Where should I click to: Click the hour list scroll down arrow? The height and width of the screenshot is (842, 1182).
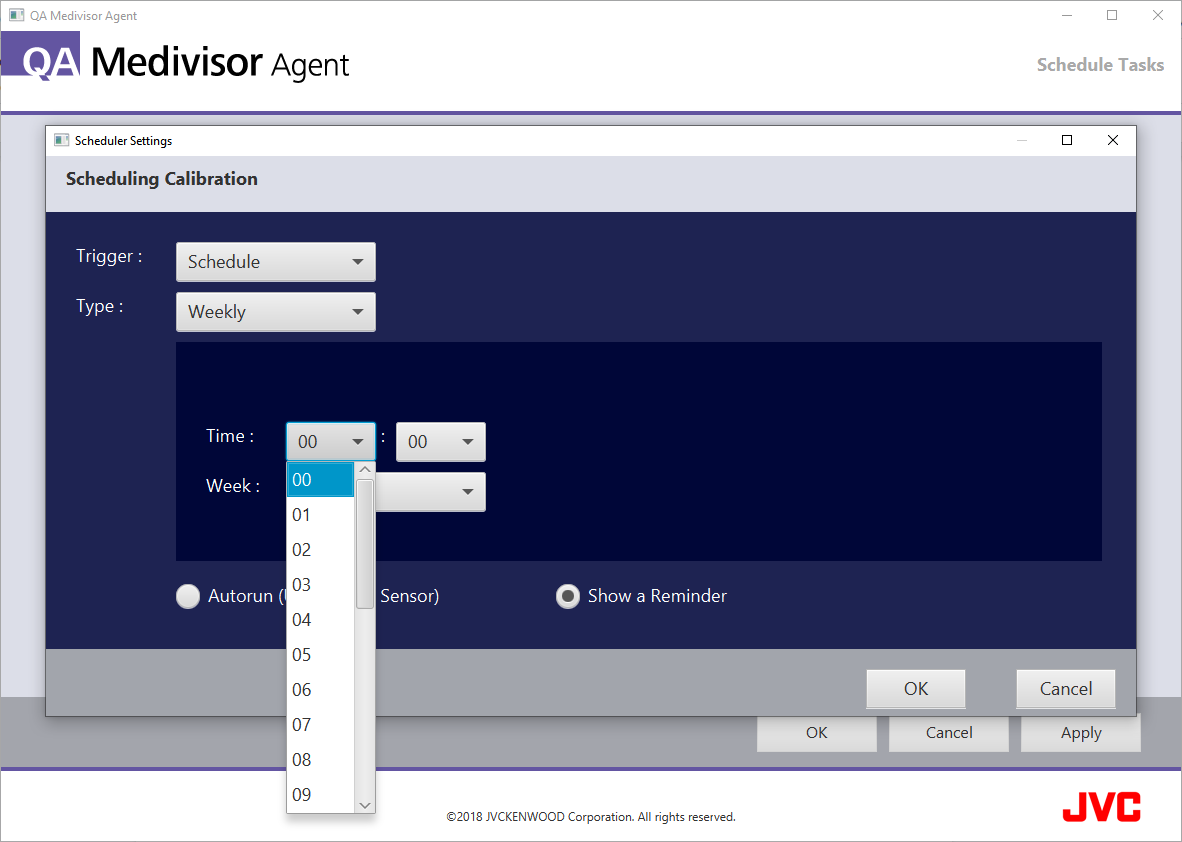[365, 805]
